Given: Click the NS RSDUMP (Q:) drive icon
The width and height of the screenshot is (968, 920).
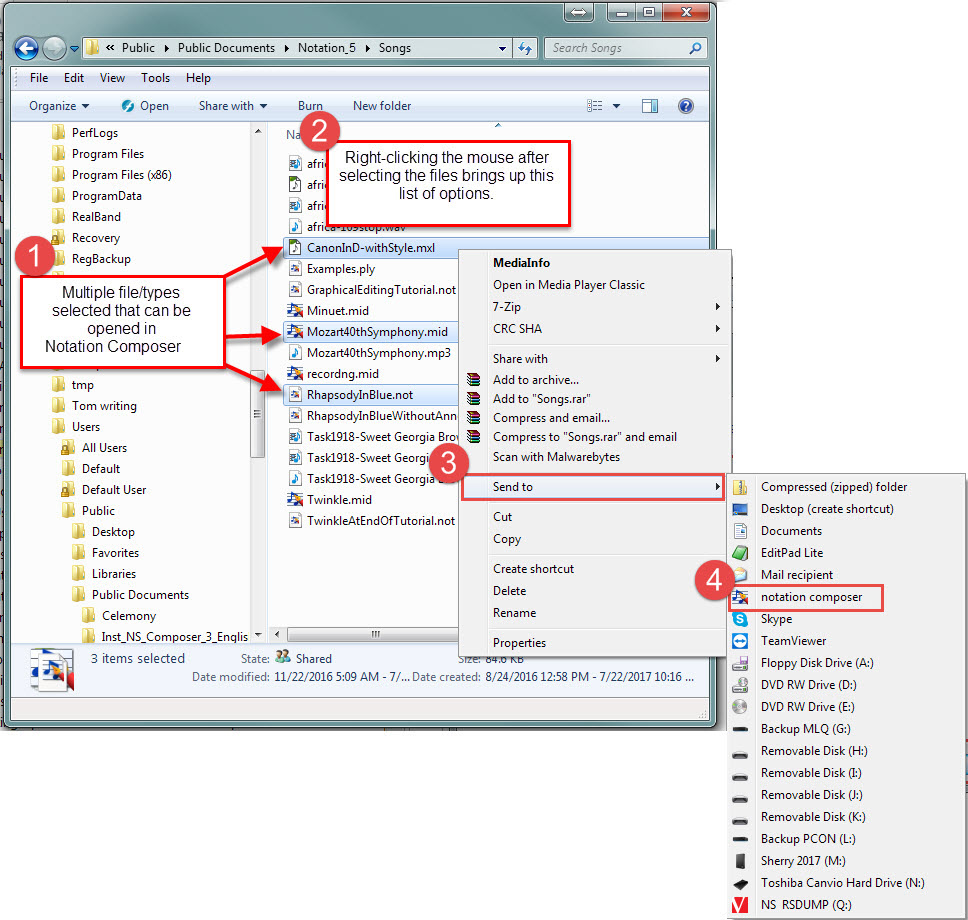Looking at the screenshot, I should pyautogui.click(x=740, y=905).
